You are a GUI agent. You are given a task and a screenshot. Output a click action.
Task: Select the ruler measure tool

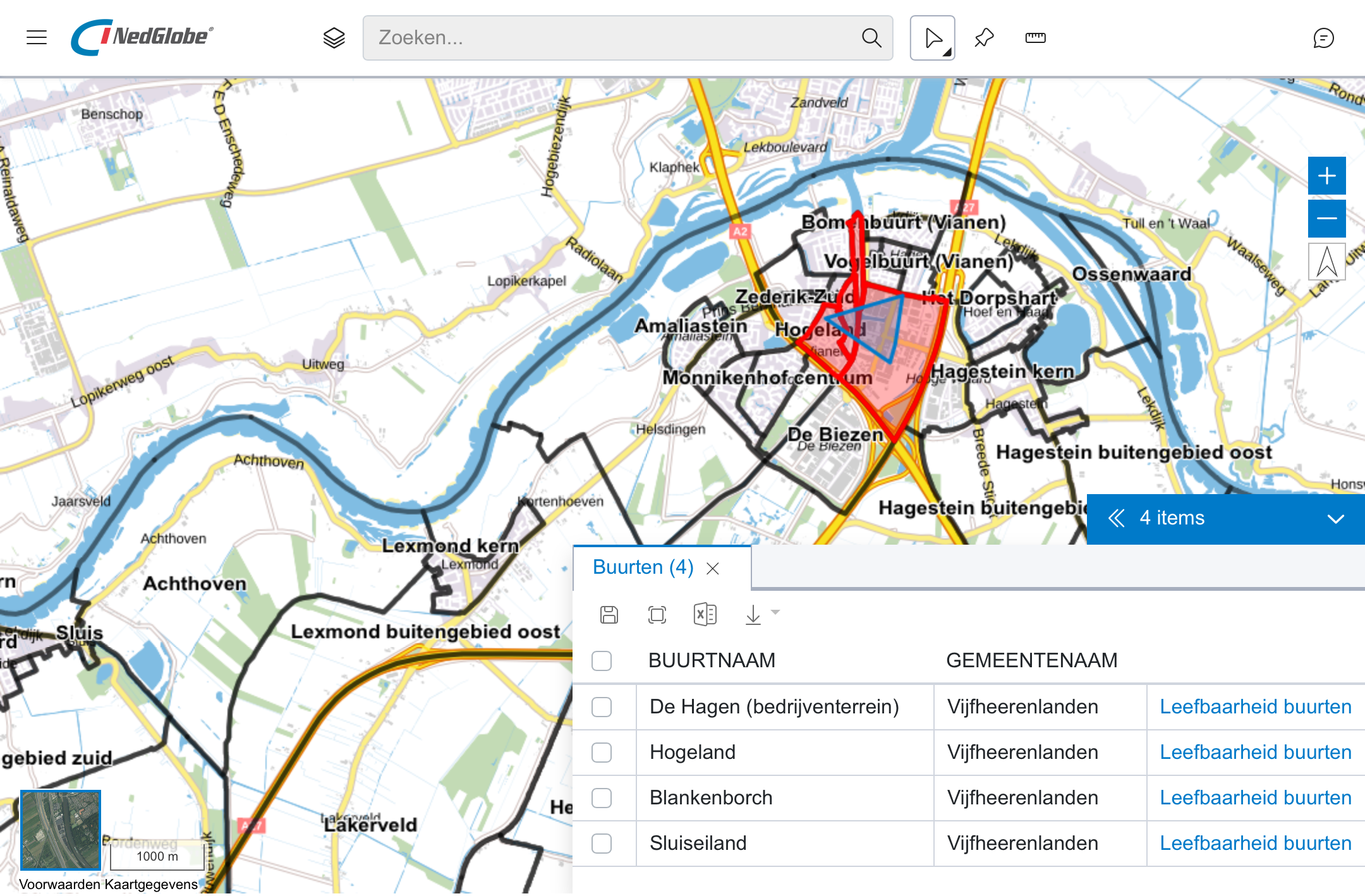coord(1035,38)
